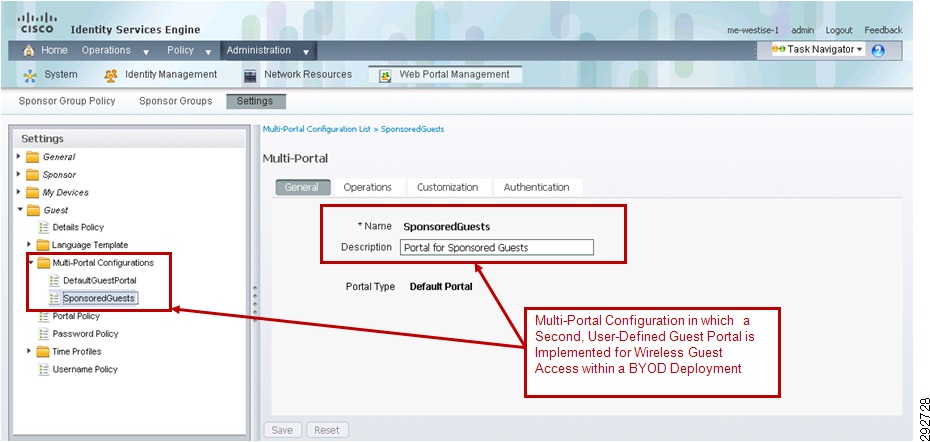This screenshot has height=442, width=930.
Task: Expand the Sponsor settings folder
Action: 19,174
